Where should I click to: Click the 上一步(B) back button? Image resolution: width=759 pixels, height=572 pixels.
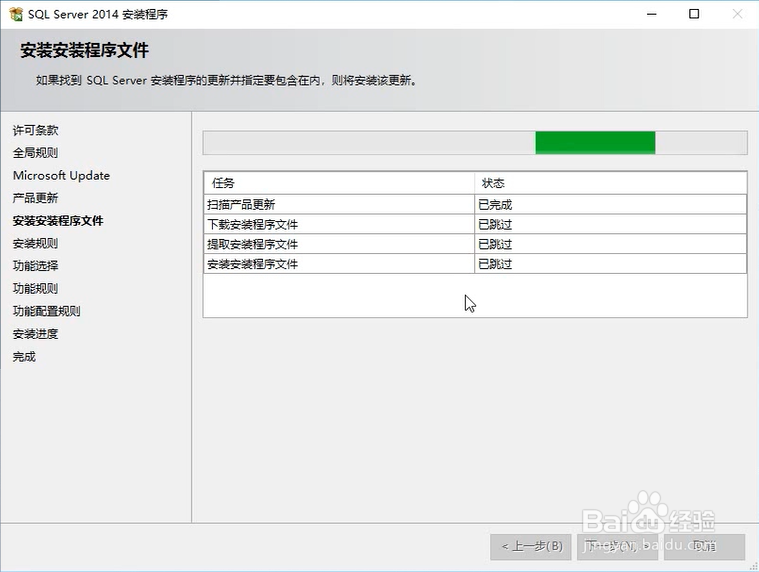coord(531,547)
